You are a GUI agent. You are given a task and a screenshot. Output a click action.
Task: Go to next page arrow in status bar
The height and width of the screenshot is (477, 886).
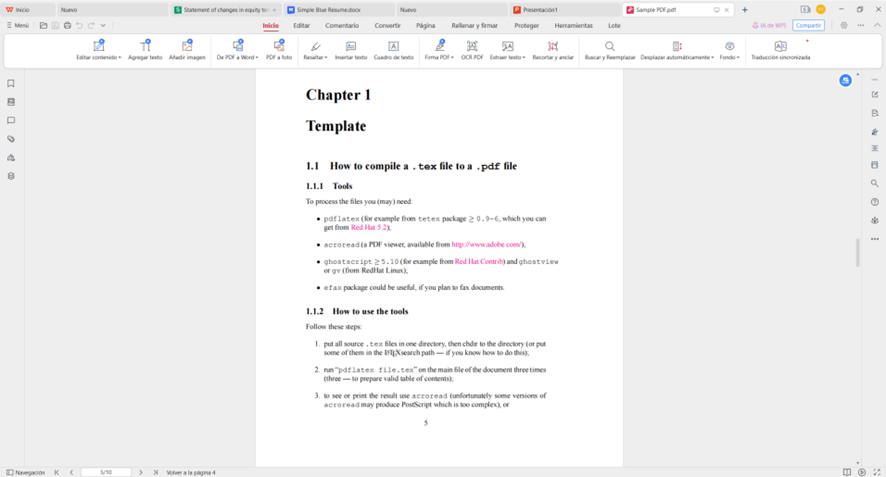coord(141,472)
